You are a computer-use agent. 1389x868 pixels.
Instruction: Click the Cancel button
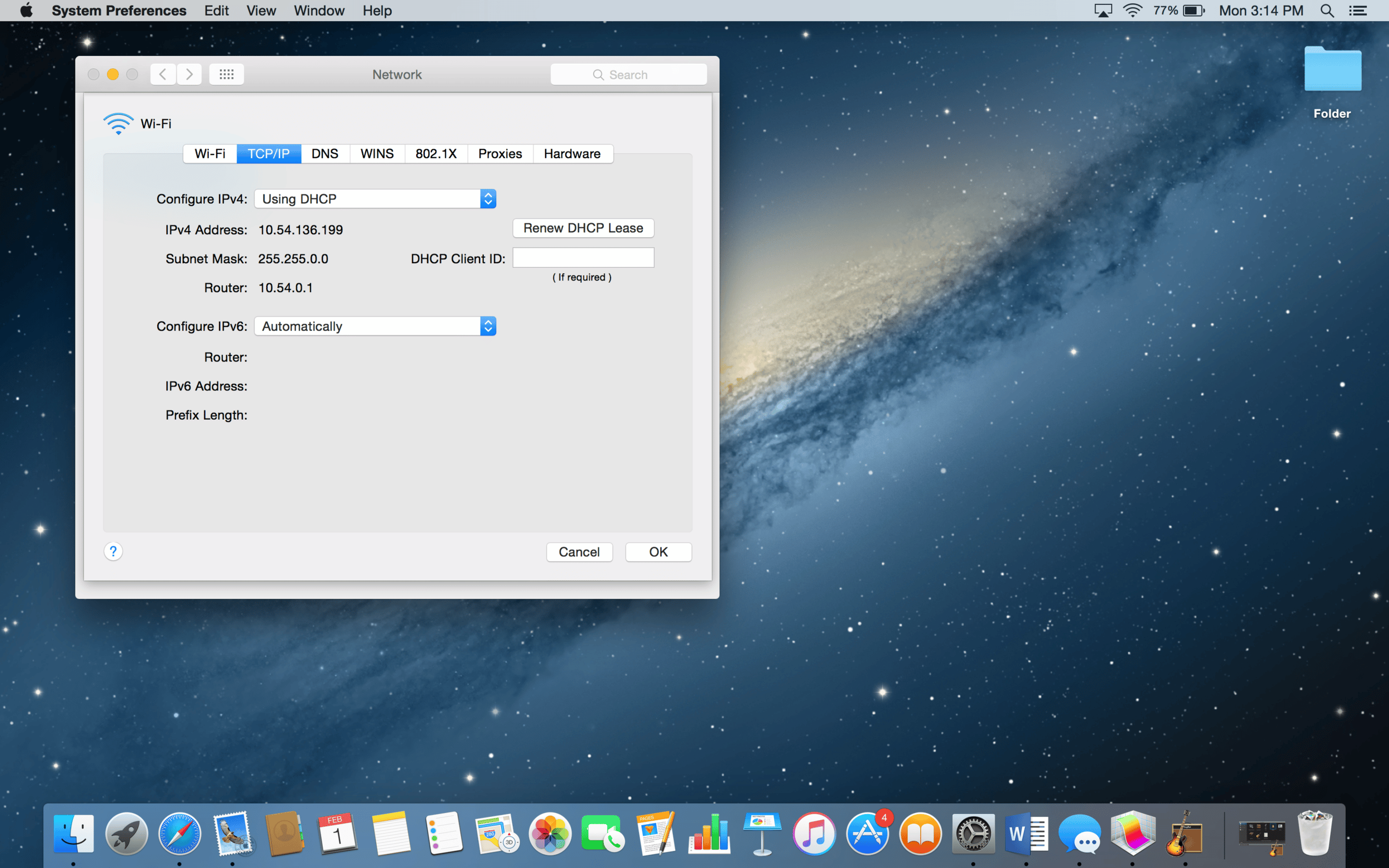579,552
